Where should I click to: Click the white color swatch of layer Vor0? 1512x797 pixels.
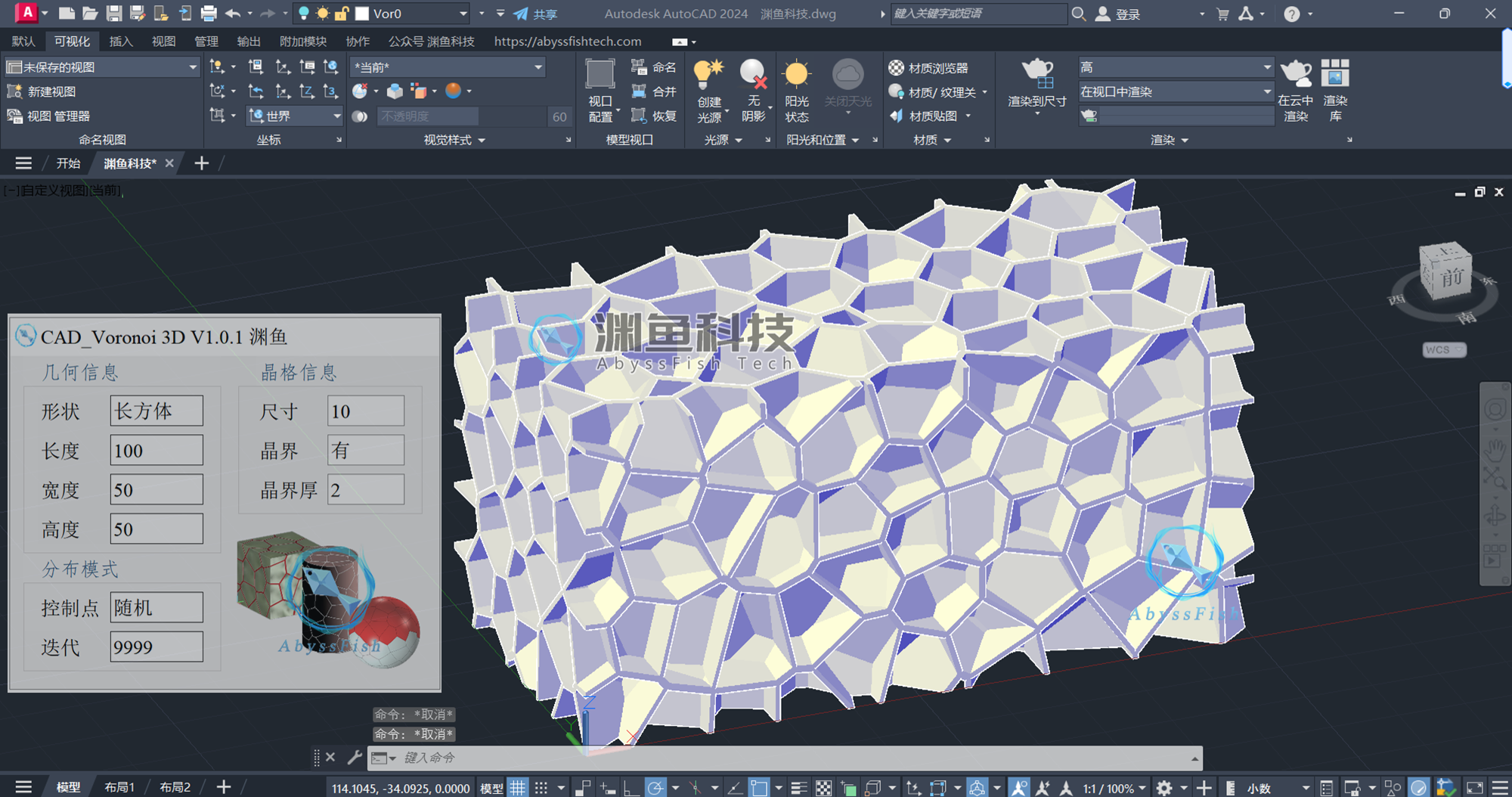(x=362, y=14)
